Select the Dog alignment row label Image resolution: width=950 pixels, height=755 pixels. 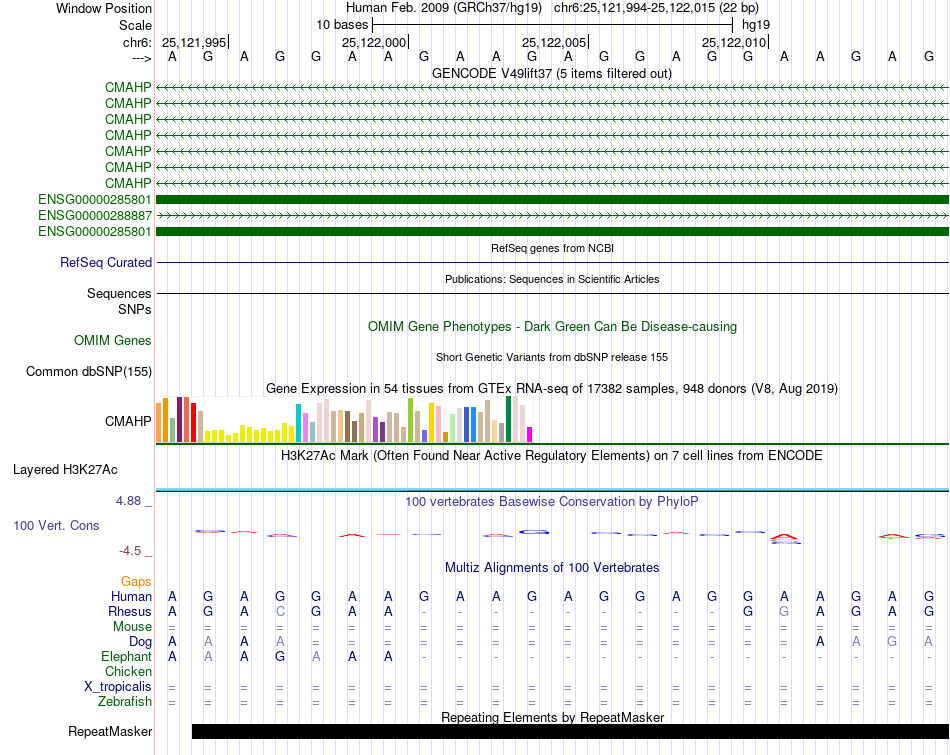pyautogui.click(x=140, y=642)
